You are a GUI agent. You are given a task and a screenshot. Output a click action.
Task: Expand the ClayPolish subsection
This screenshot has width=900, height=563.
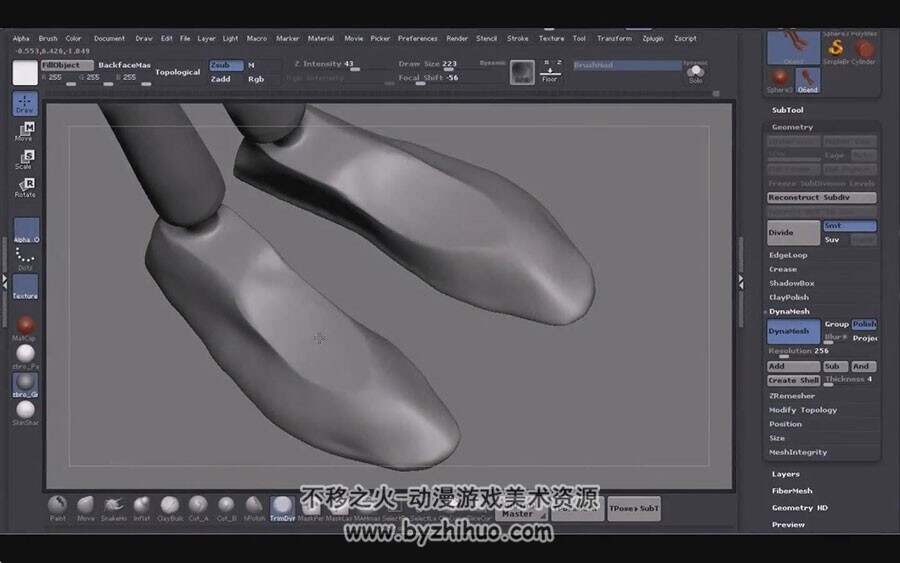pos(789,297)
